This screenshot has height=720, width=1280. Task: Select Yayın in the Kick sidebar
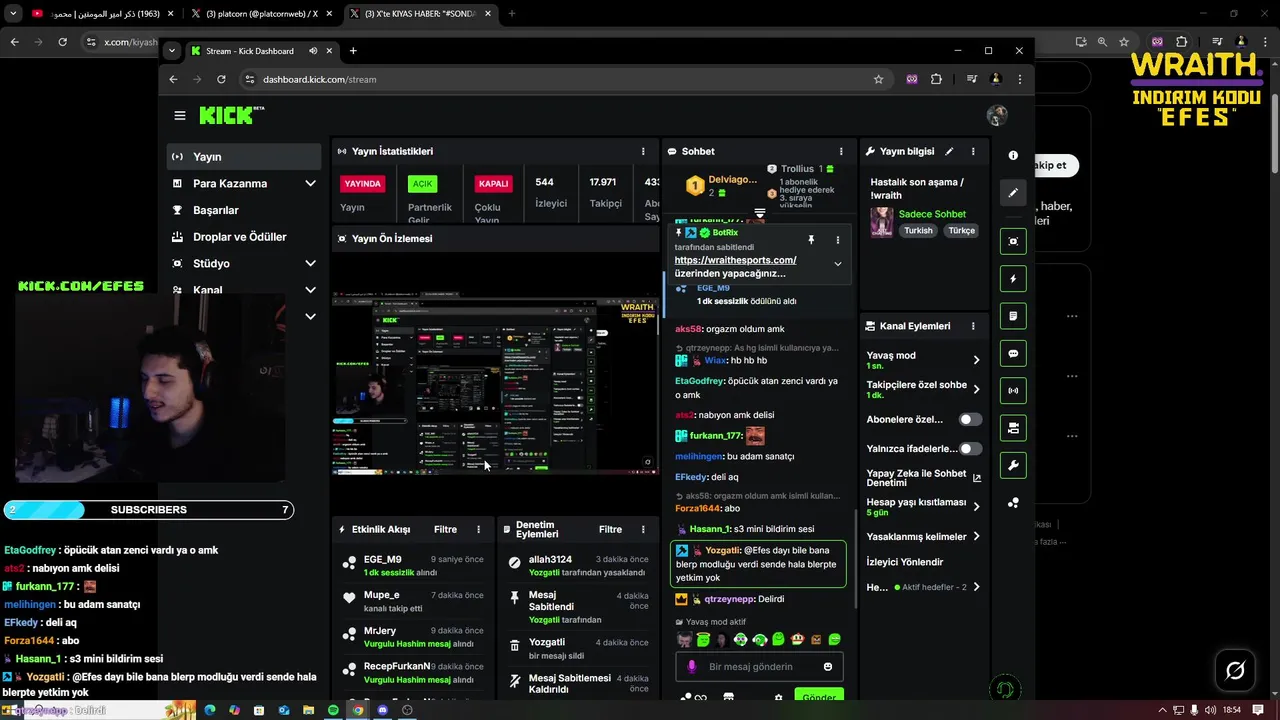coord(244,156)
